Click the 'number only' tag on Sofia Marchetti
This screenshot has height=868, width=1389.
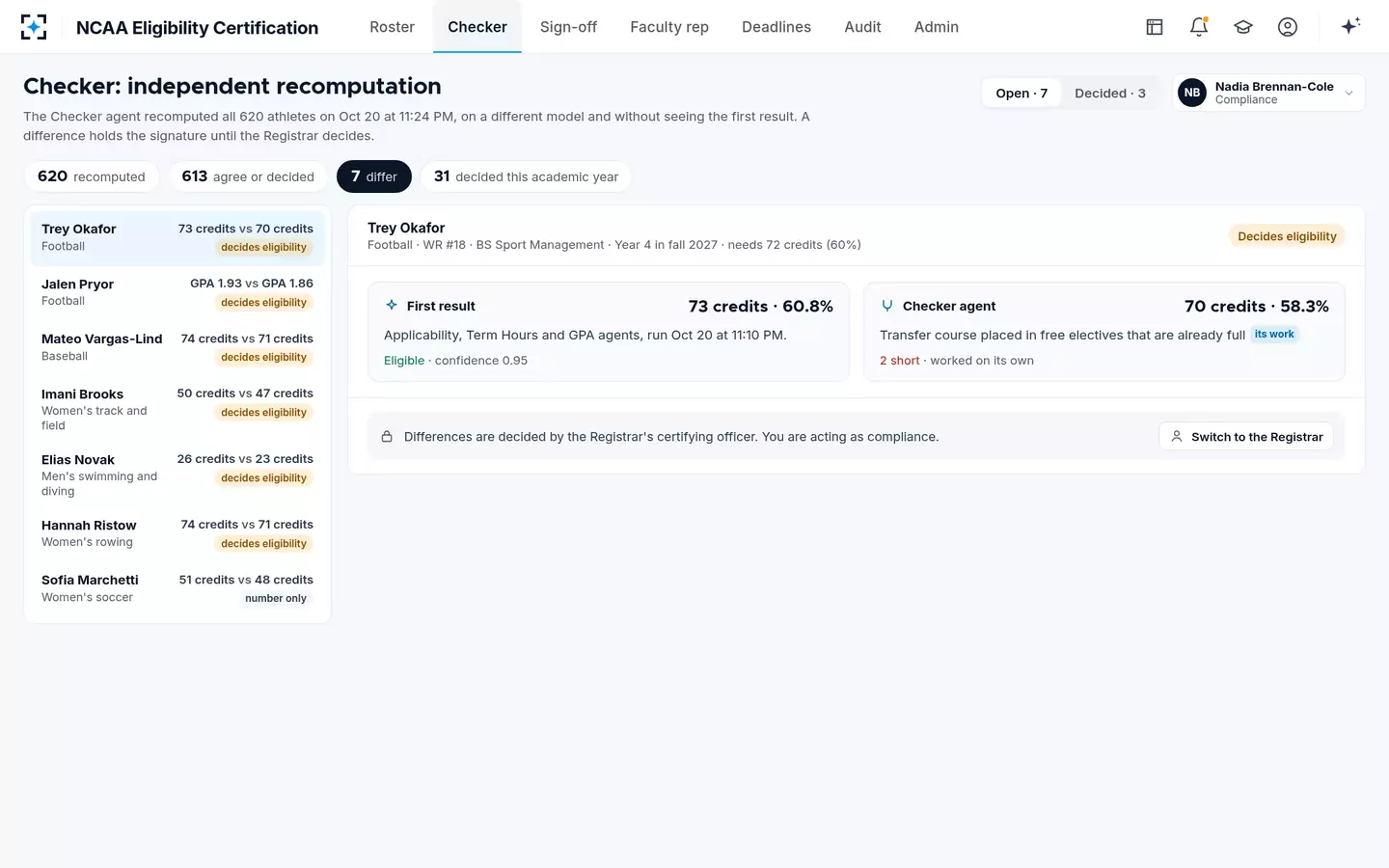tap(276, 599)
